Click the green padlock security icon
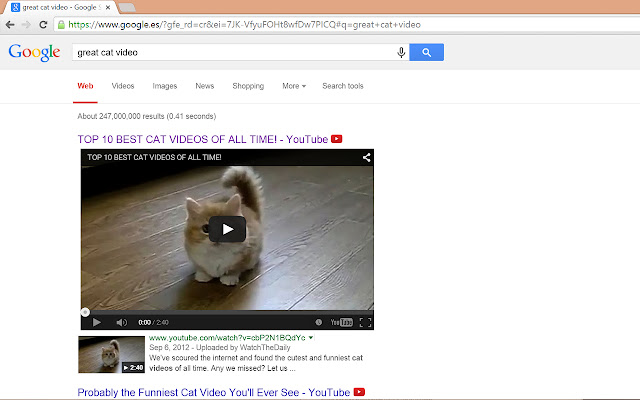This screenshot has width=640, height=400. tap(61, 25)
